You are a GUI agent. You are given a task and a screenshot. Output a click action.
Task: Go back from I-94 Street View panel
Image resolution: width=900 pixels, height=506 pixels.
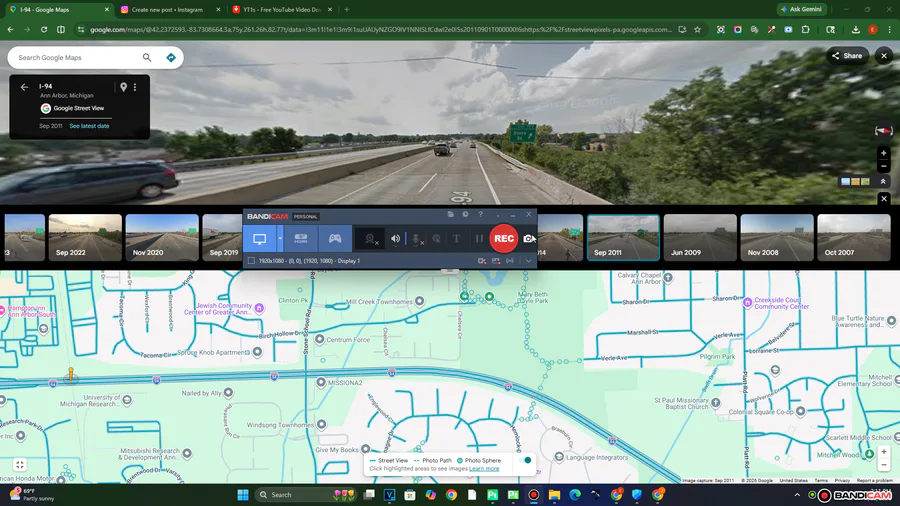click(x=24, y=87)
